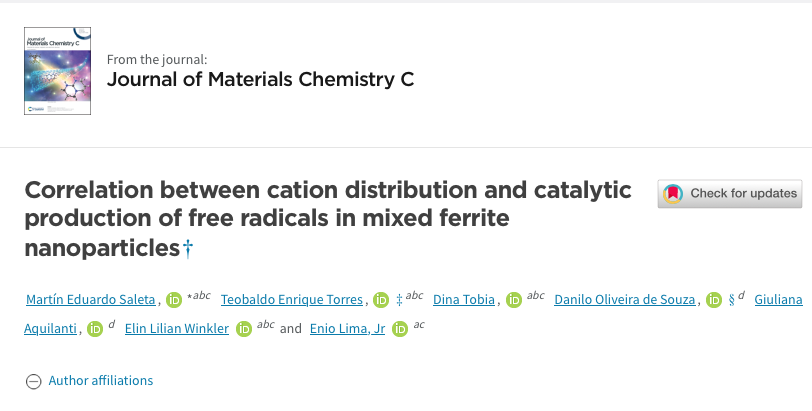The height and width of the screenshot is (411, 812).
Task: Click the dagger footnote link after nanoparticles
Action: tap(188, 248)
